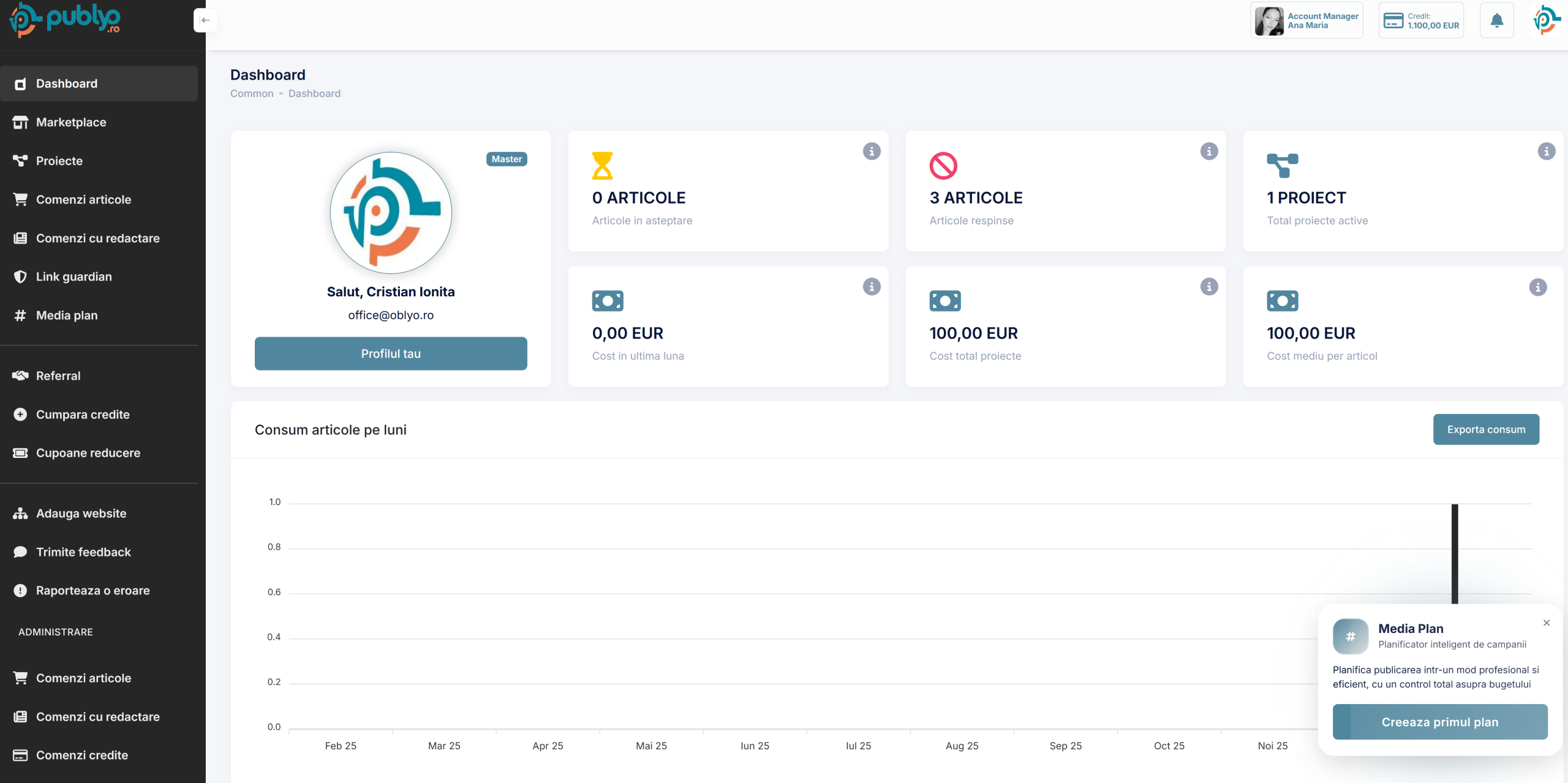This screenshot has height=783, width=1568.
Task: Go to Link guardian in the sidebar
Action: (73, 277)
